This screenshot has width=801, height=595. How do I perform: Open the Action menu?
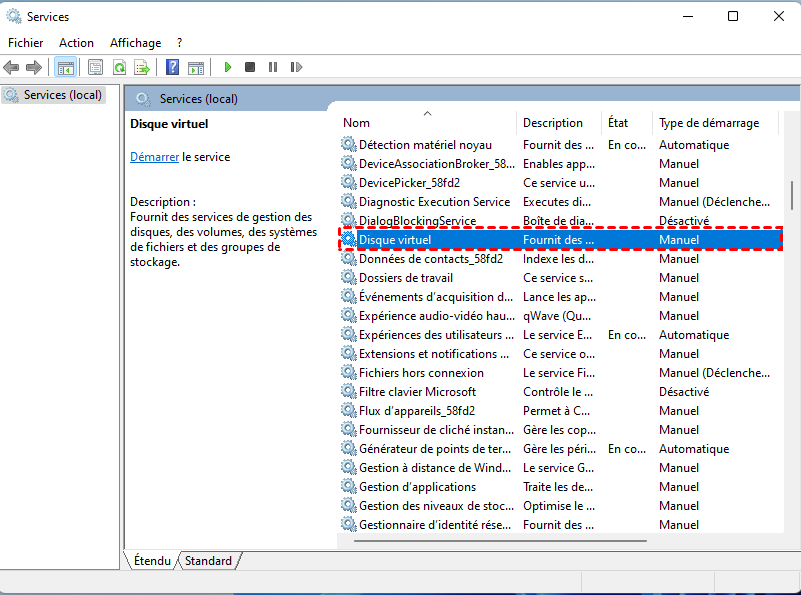(x=76, y=43)
